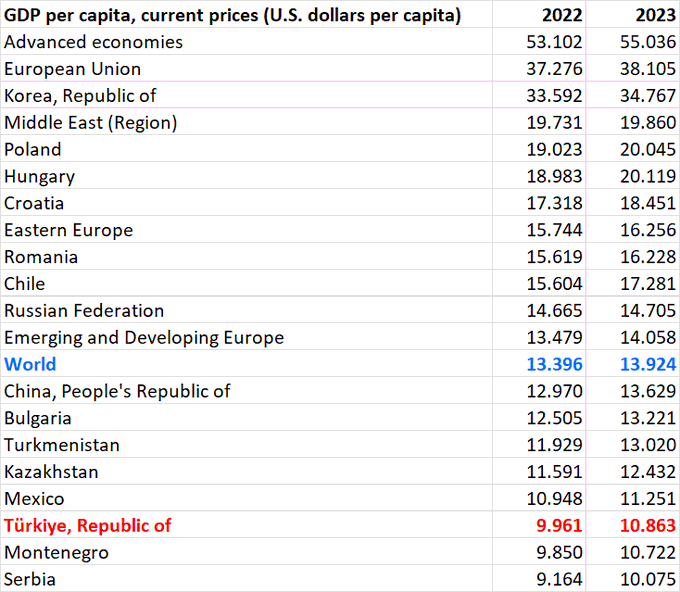Select Middle East 2023 value 19.860

click(648, 123)
